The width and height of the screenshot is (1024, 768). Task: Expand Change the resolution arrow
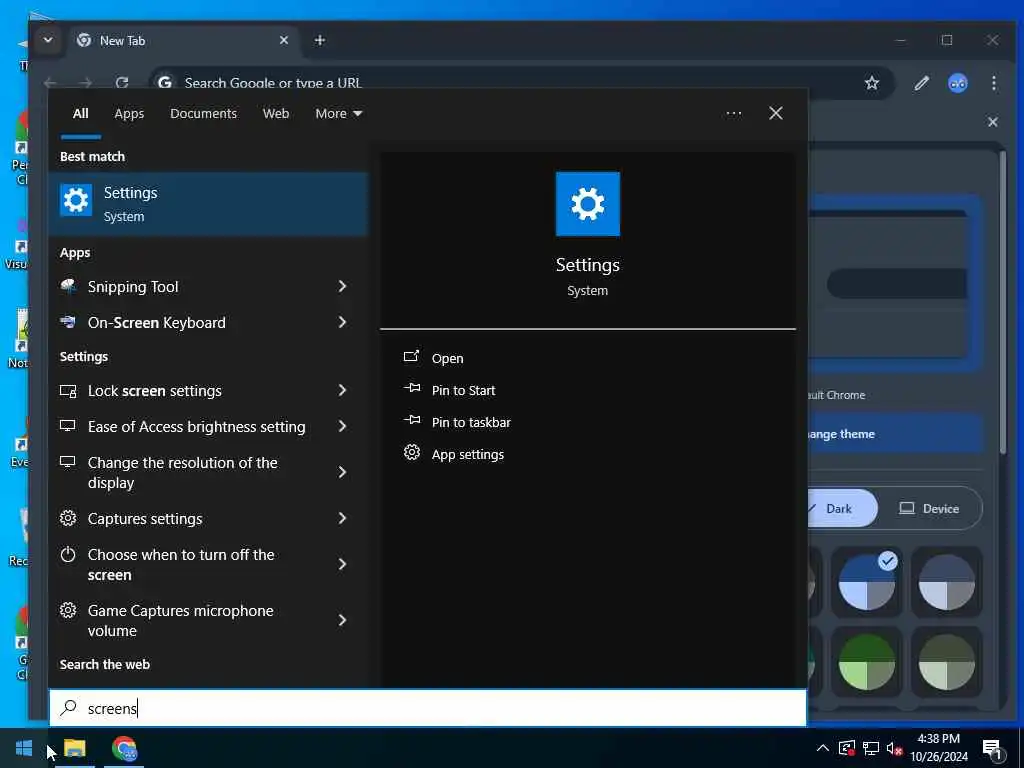click(342, 472)
